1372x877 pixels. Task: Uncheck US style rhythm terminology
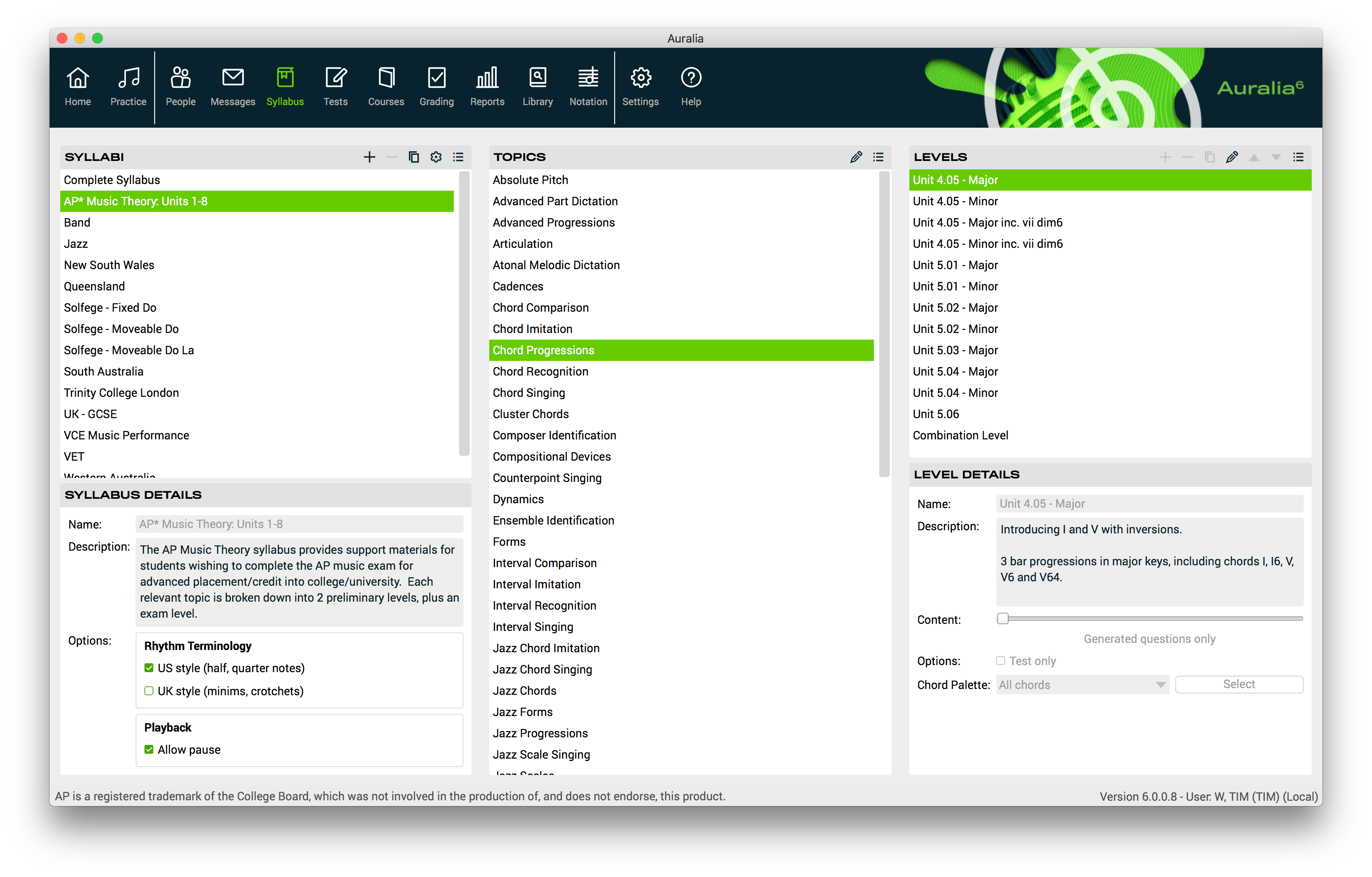[x=149, y=668]
